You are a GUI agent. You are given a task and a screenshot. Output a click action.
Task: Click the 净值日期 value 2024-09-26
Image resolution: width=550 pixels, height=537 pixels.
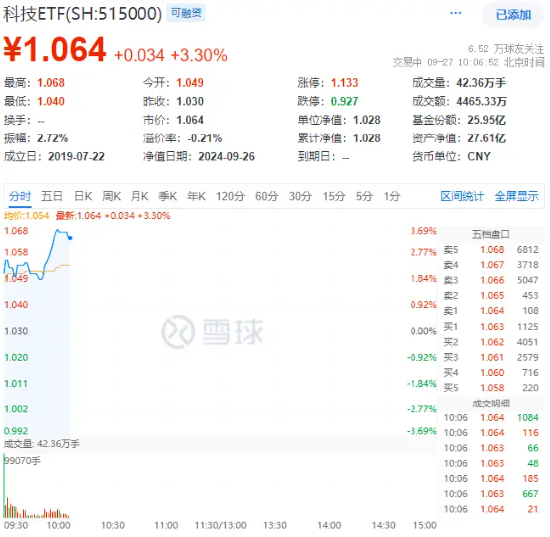coord(227,156)
